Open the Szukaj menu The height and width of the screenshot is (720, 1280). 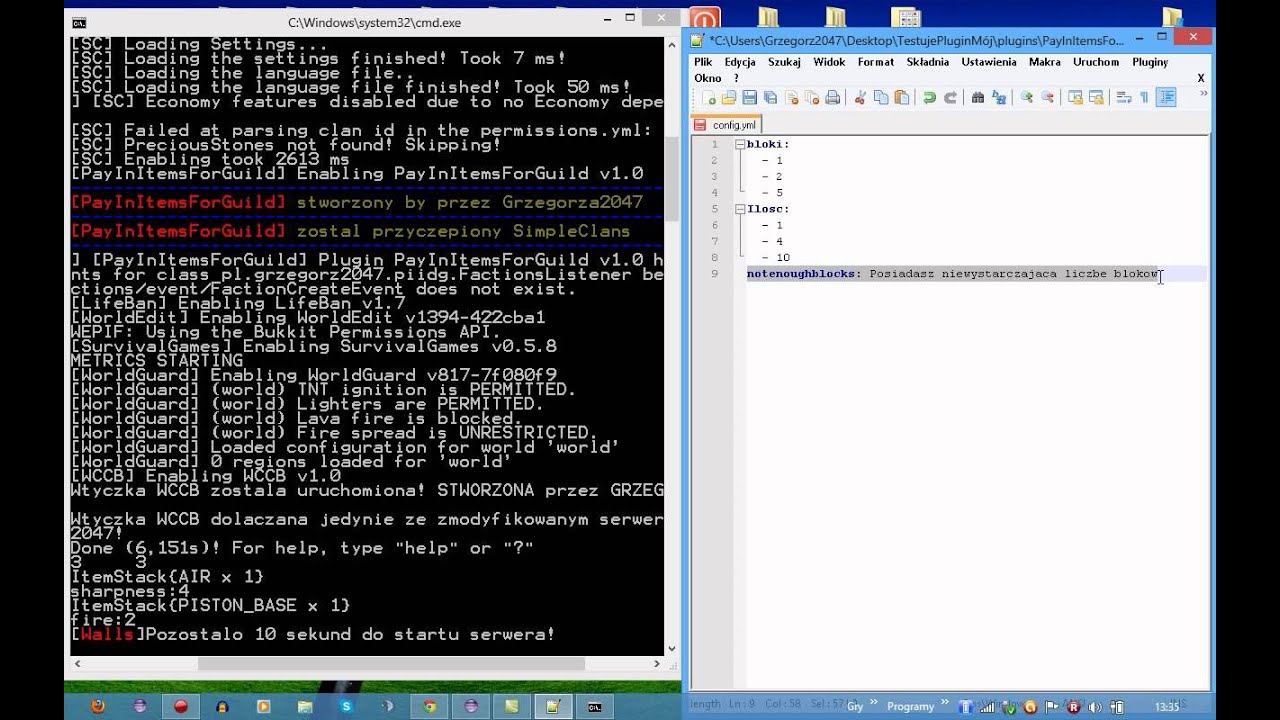pyautogui.click(x=785, y=62)
